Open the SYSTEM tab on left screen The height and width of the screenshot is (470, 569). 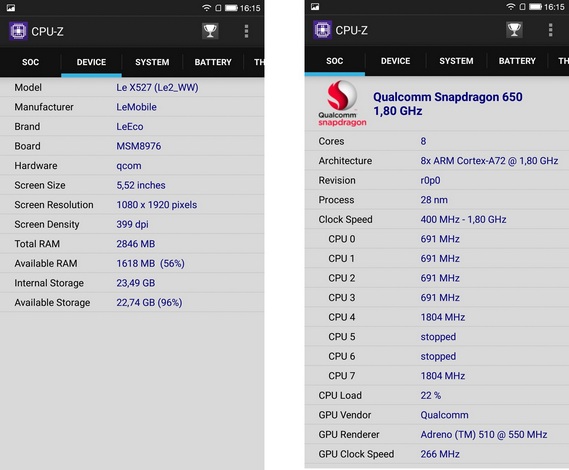(152, 62)
